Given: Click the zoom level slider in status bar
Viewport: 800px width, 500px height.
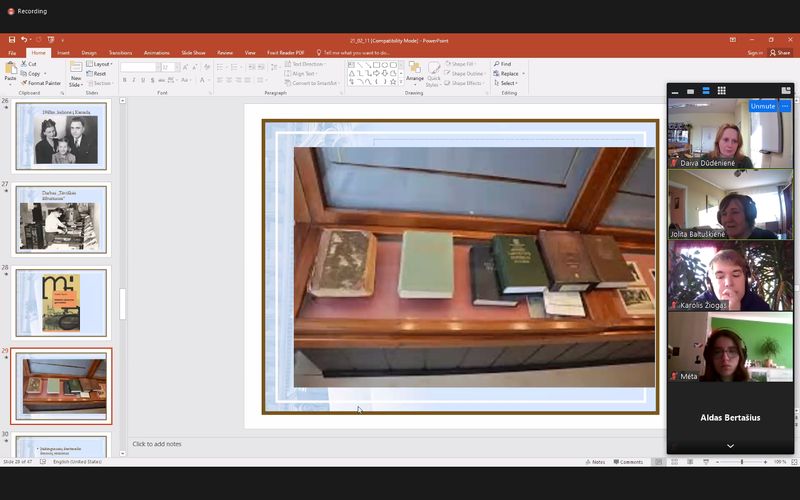Looking at the screenshot, I should 741,462.
